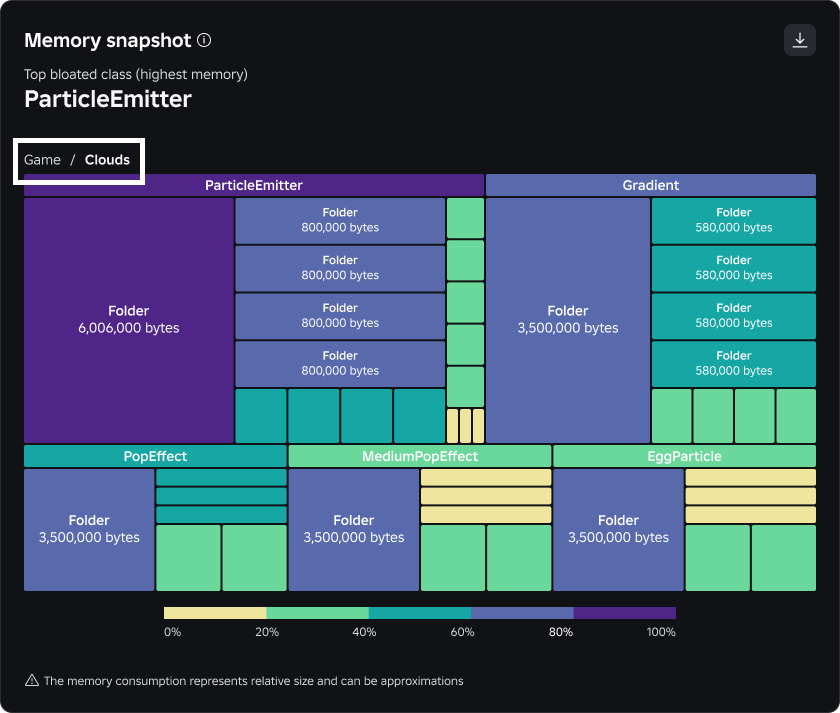Open the EggParticle group header
This screenshot has height=713, width=840.
click(684, 456)
